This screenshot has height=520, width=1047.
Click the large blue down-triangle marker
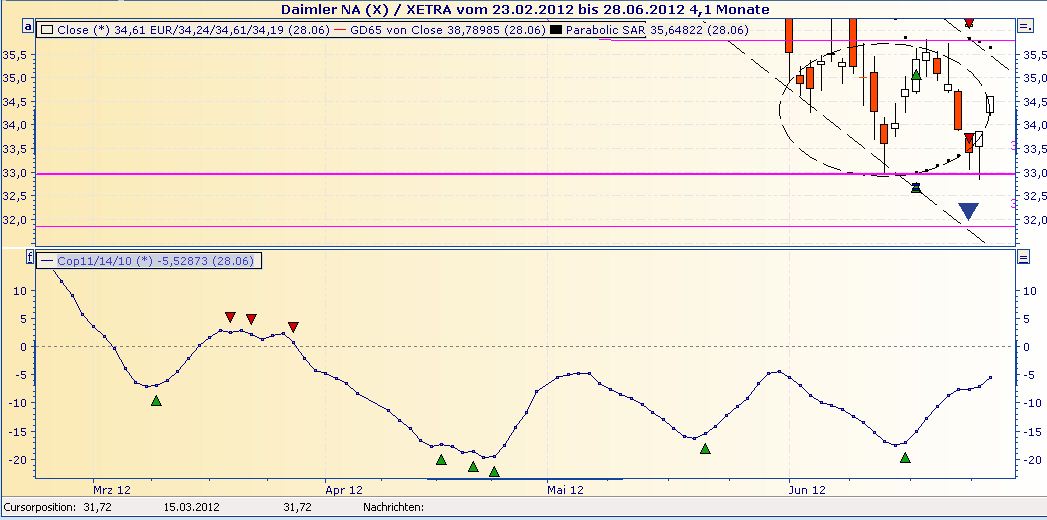point(968,211)
